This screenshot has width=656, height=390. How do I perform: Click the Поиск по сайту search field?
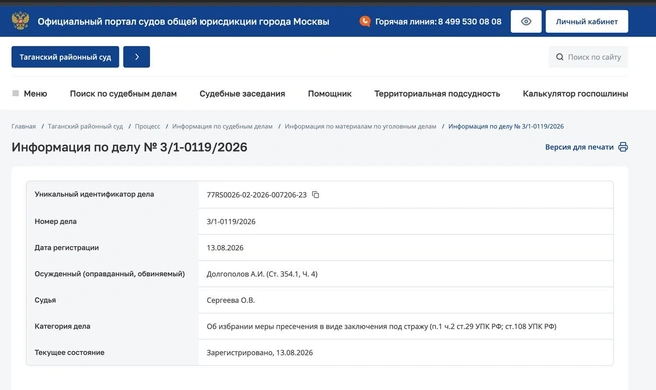(x=588, y=57)
